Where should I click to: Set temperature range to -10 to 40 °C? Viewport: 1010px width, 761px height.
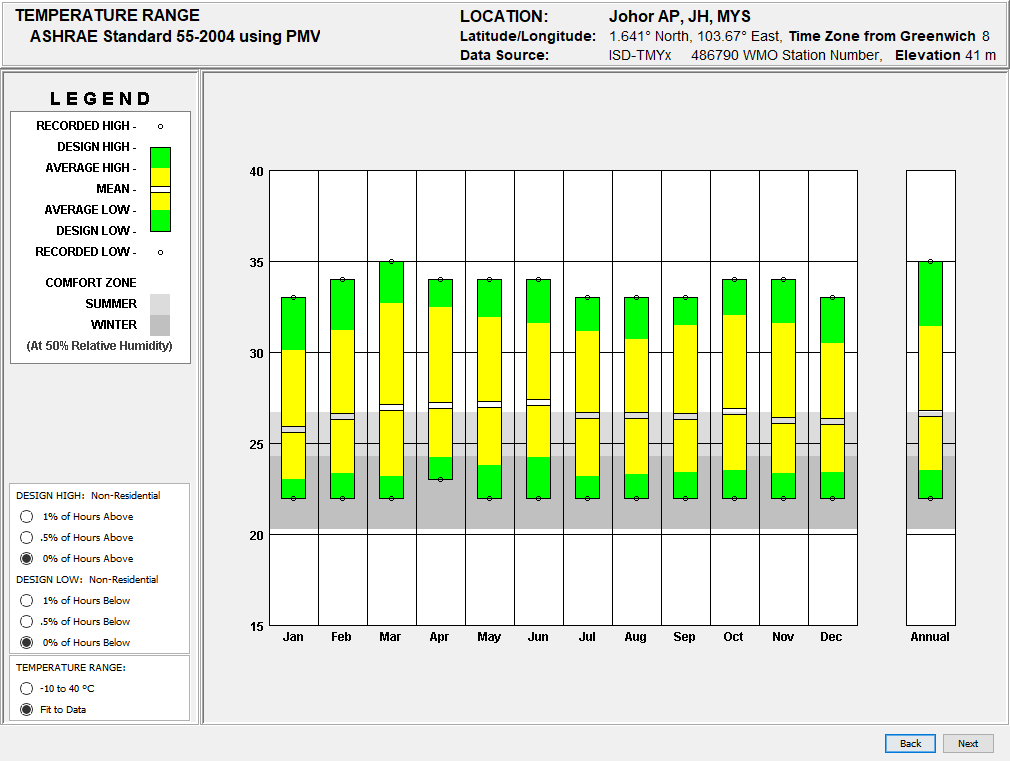point(27,689)
